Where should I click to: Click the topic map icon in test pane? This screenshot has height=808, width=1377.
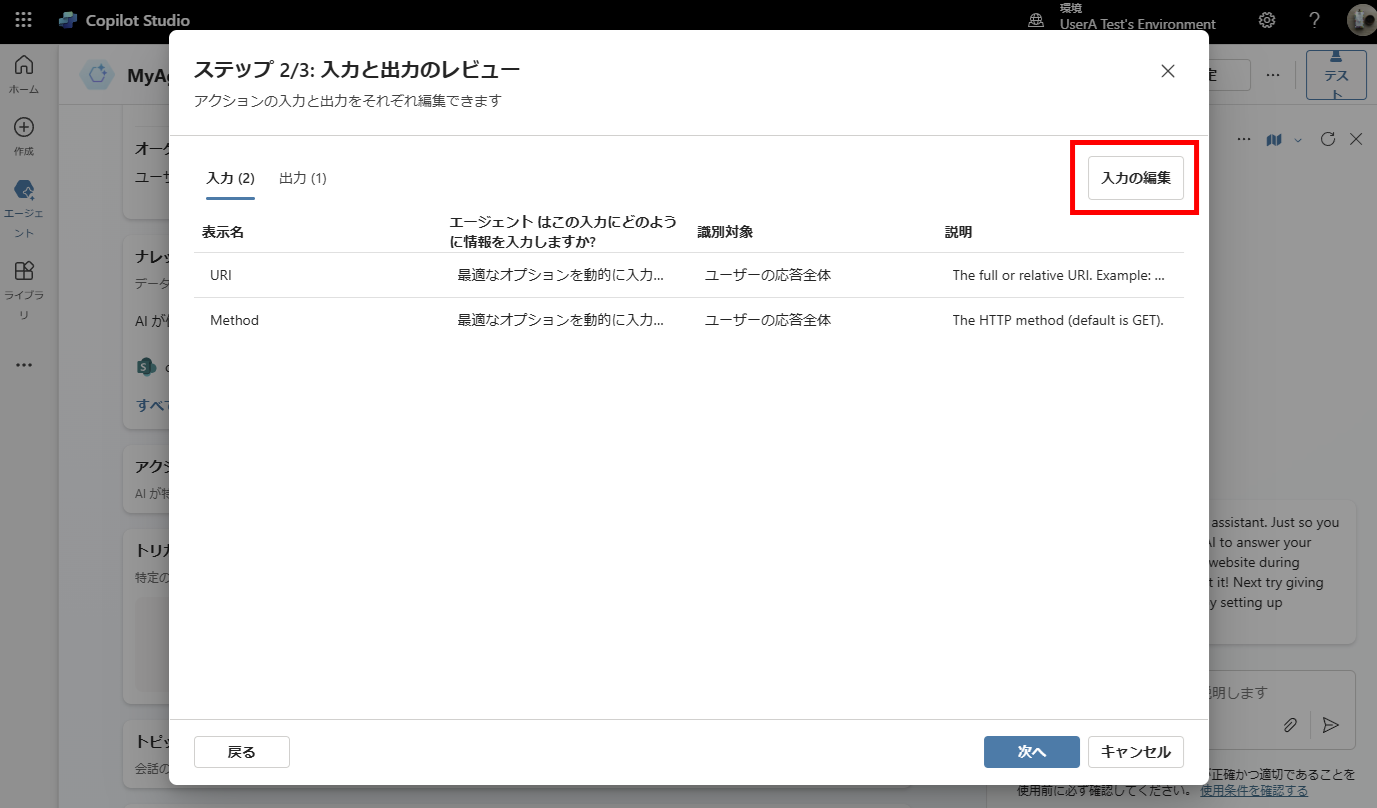click(x=1272, y=140)
